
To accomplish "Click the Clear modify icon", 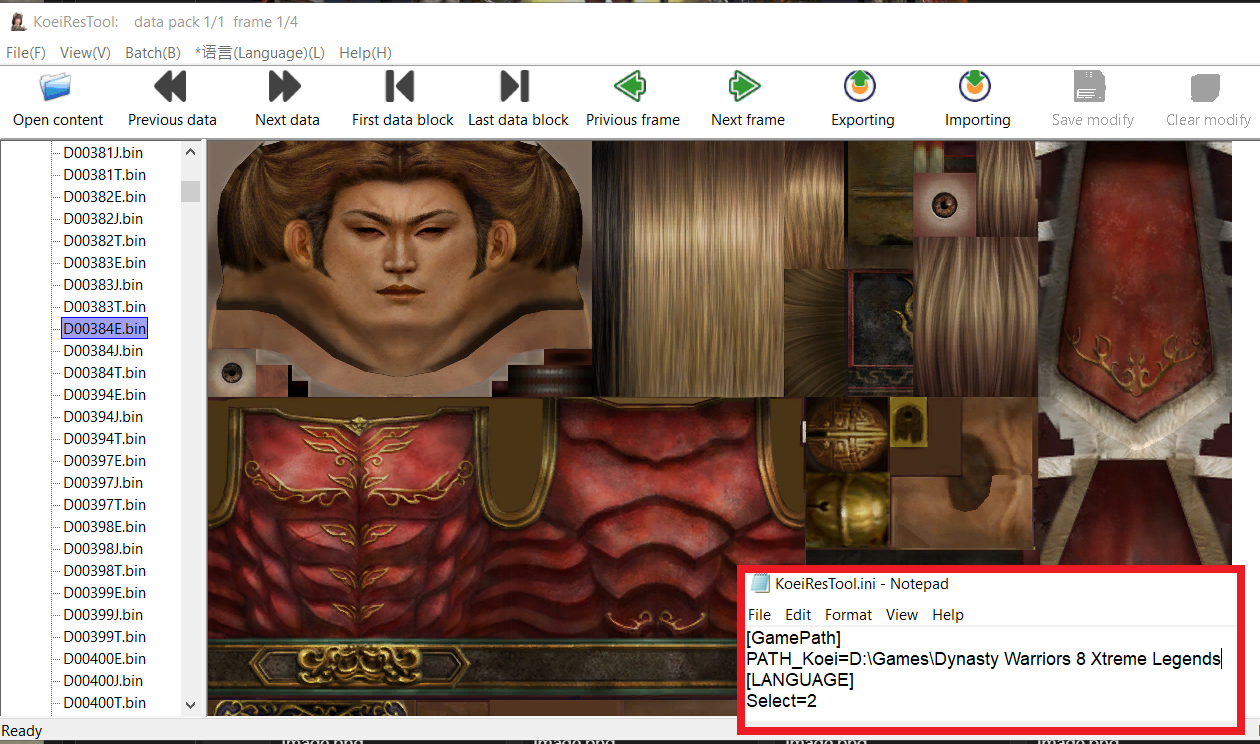I will point(1206,87).
